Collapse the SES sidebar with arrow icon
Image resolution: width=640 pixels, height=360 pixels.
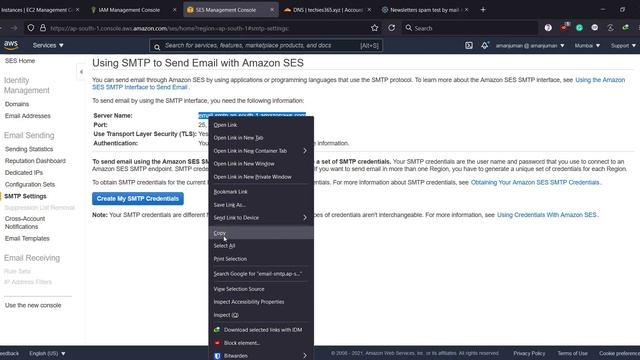click(x=81, y=72)
